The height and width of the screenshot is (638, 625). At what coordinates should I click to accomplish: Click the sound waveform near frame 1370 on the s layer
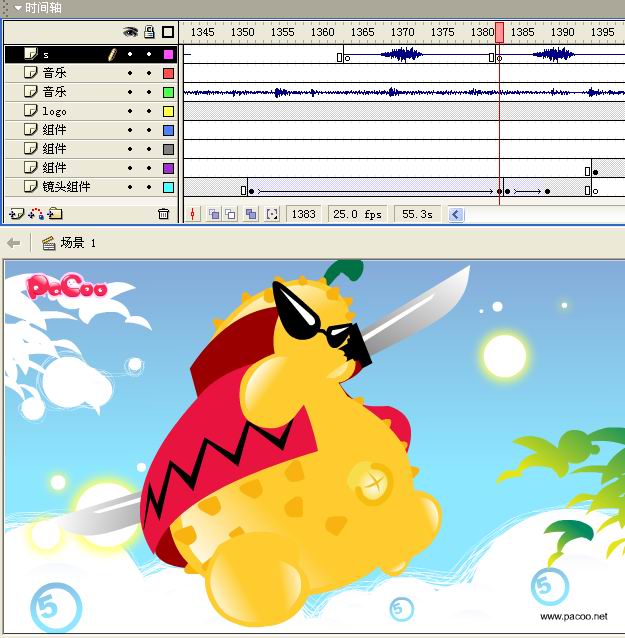(x=402, y=55)
